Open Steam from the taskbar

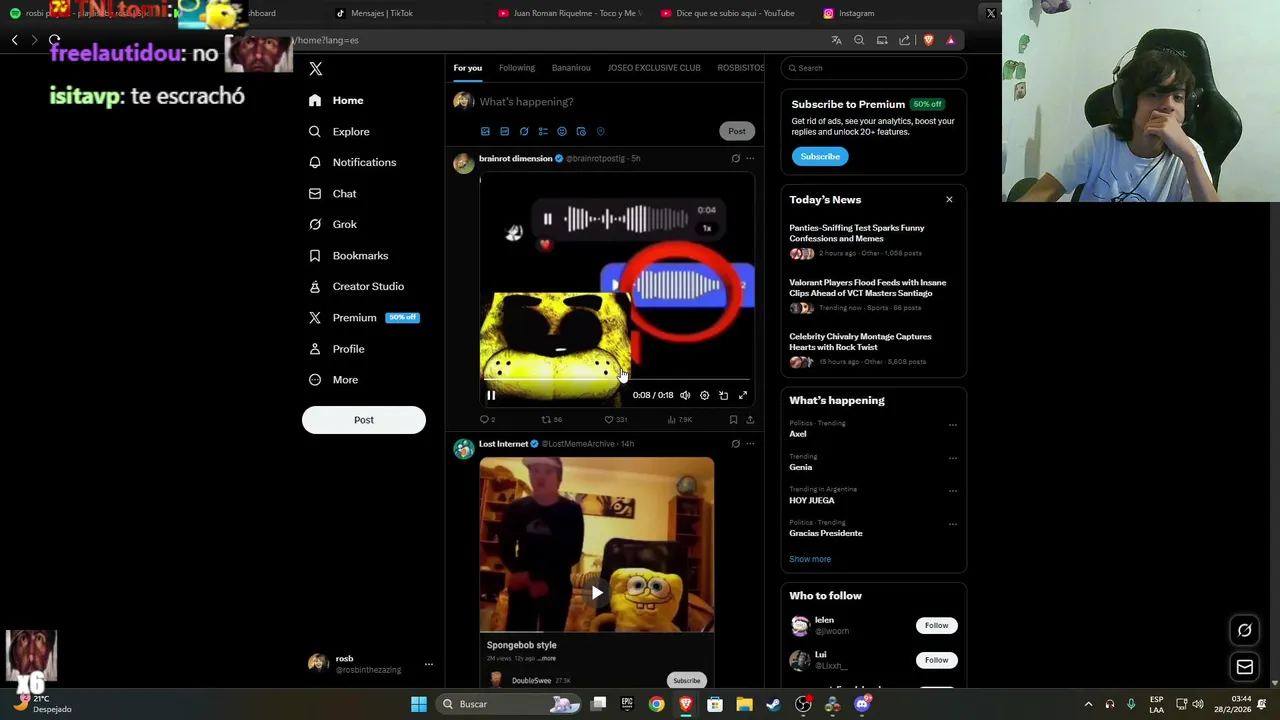773,704
